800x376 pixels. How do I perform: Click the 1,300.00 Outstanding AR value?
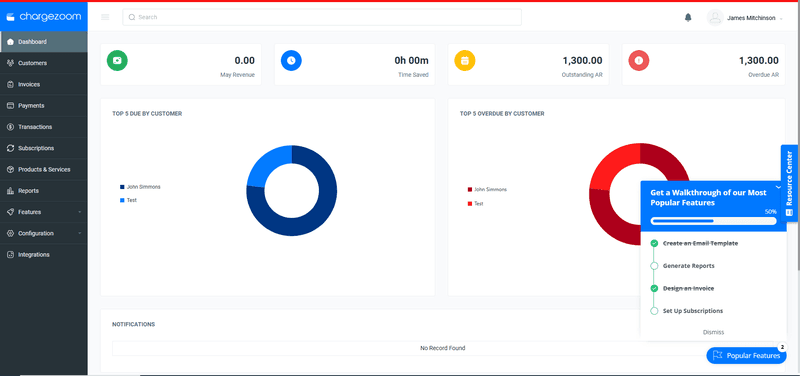tap(583, 61)
